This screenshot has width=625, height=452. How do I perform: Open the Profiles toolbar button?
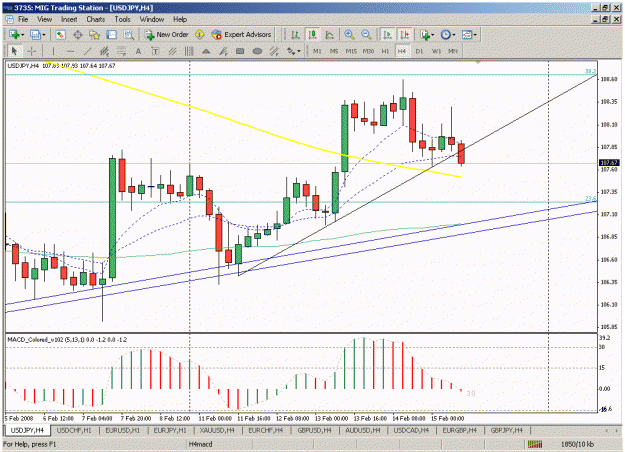[37, 35]
